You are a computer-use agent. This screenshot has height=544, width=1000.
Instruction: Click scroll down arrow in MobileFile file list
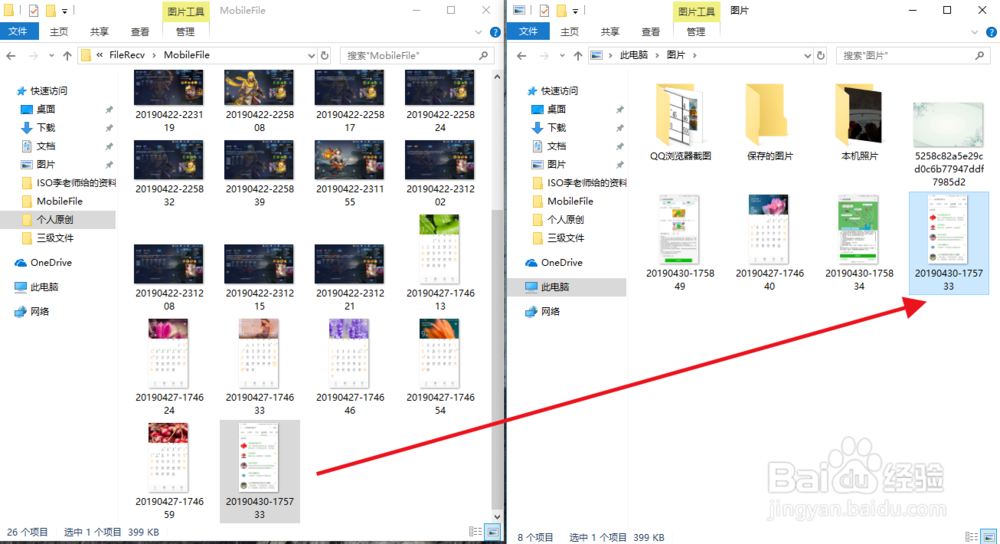[497, 517]
